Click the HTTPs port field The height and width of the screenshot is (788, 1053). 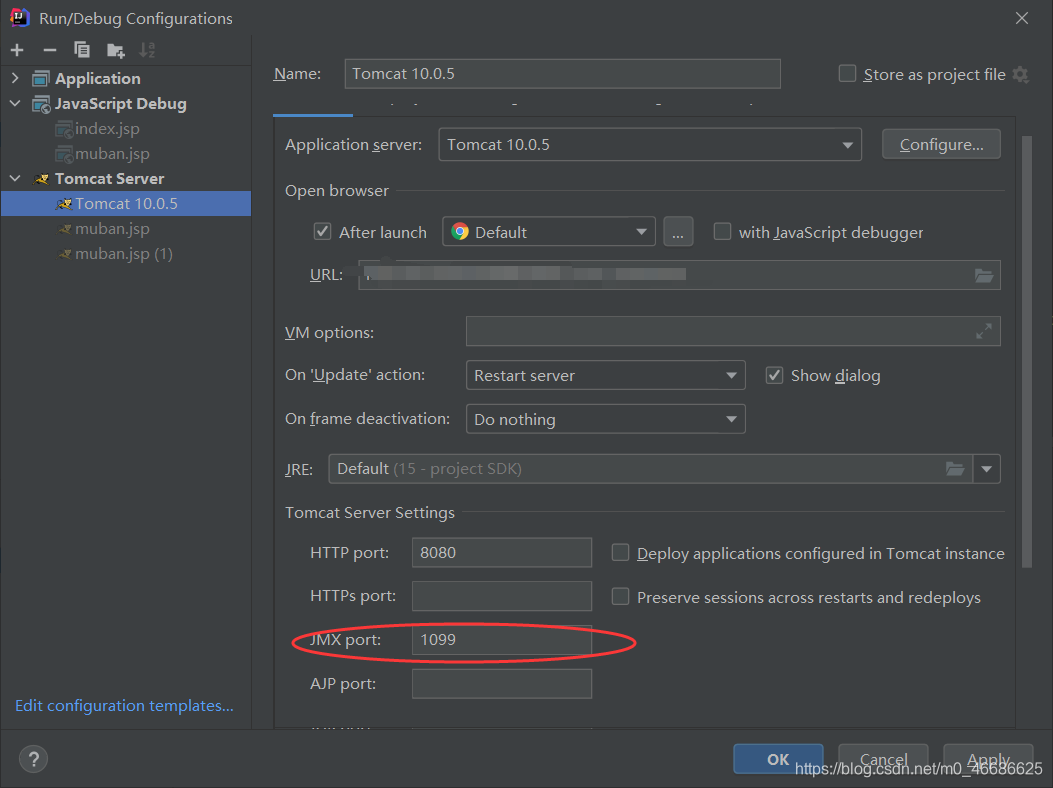[x=502, y=596]
